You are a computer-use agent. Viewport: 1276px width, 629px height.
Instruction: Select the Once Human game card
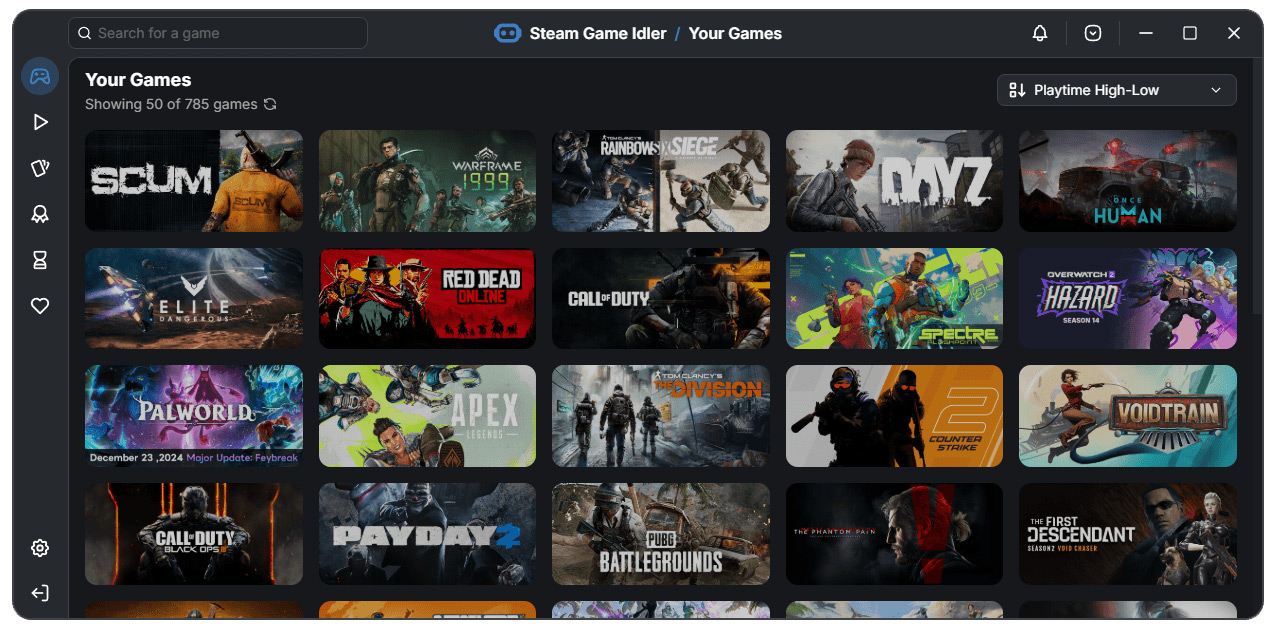point(1128,181)
